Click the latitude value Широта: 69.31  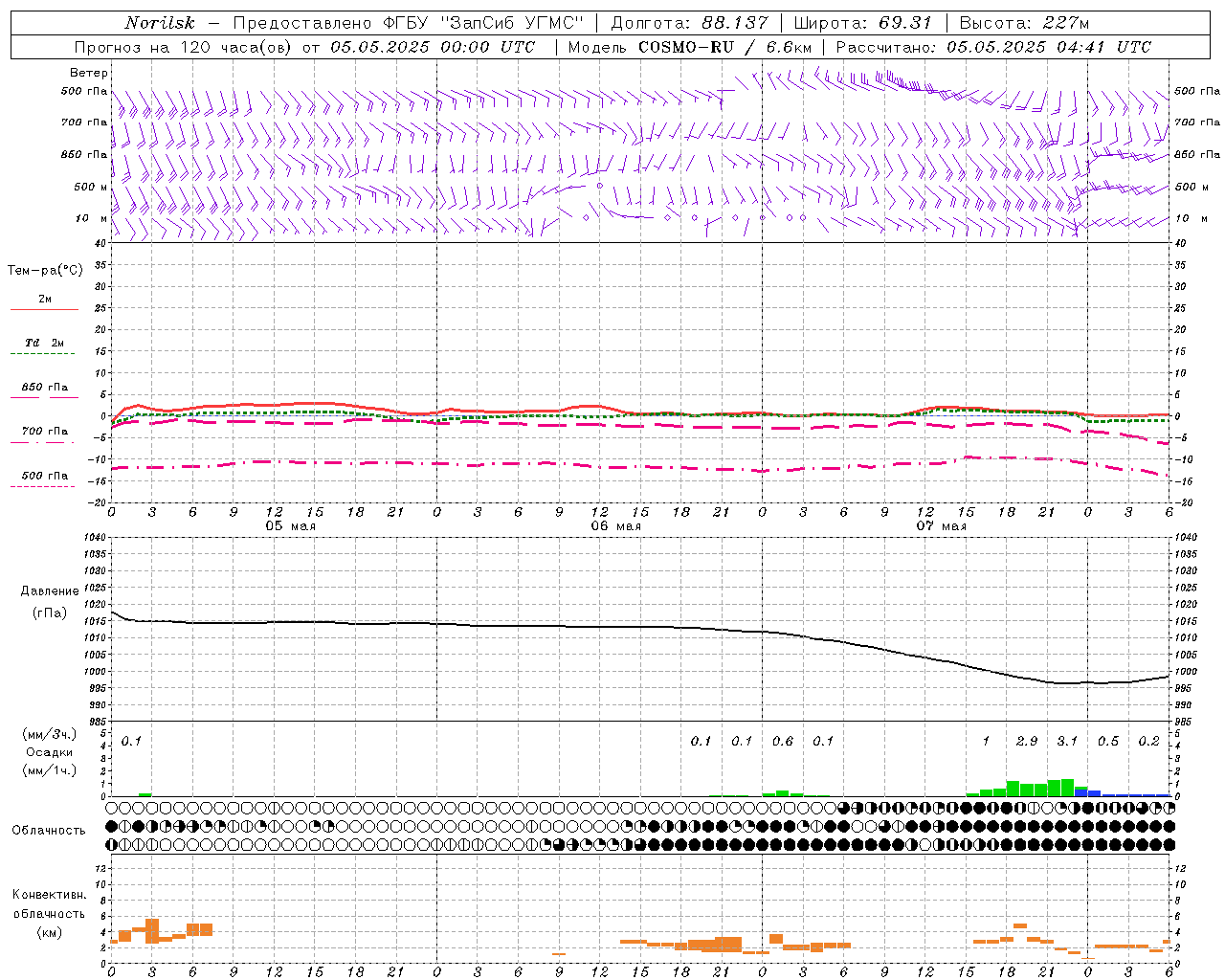tap(863, 23)
